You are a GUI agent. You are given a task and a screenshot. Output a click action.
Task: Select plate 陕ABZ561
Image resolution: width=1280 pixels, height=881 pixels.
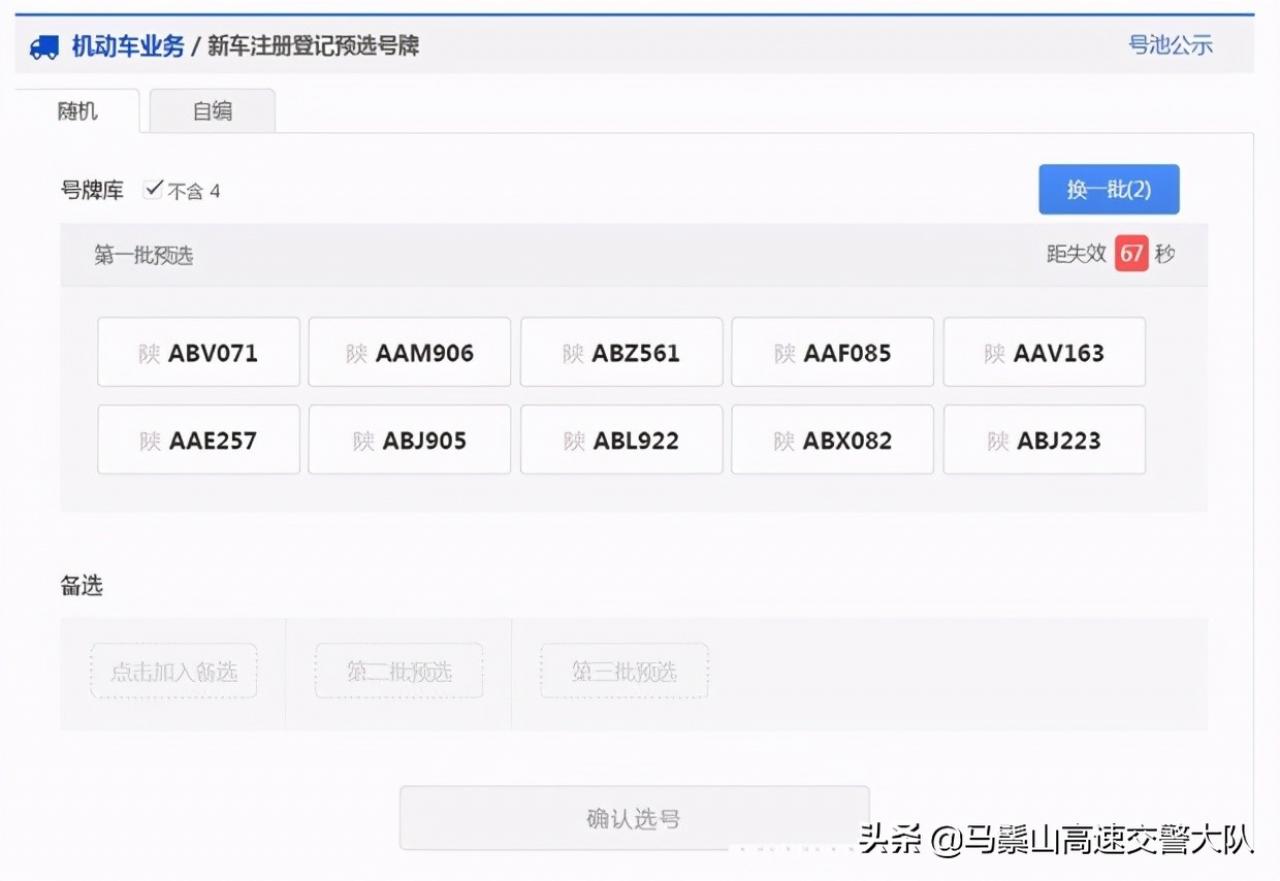coord(621,351)
